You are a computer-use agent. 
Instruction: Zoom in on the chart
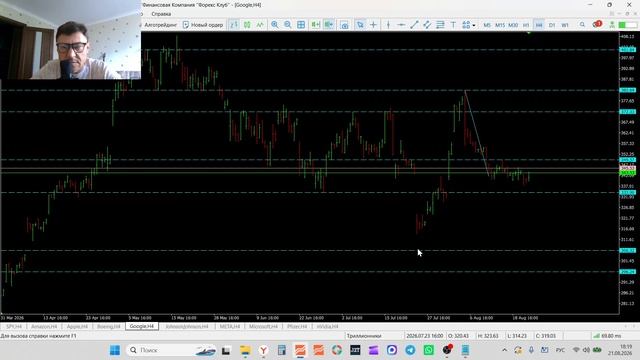(x=275, y=25)
